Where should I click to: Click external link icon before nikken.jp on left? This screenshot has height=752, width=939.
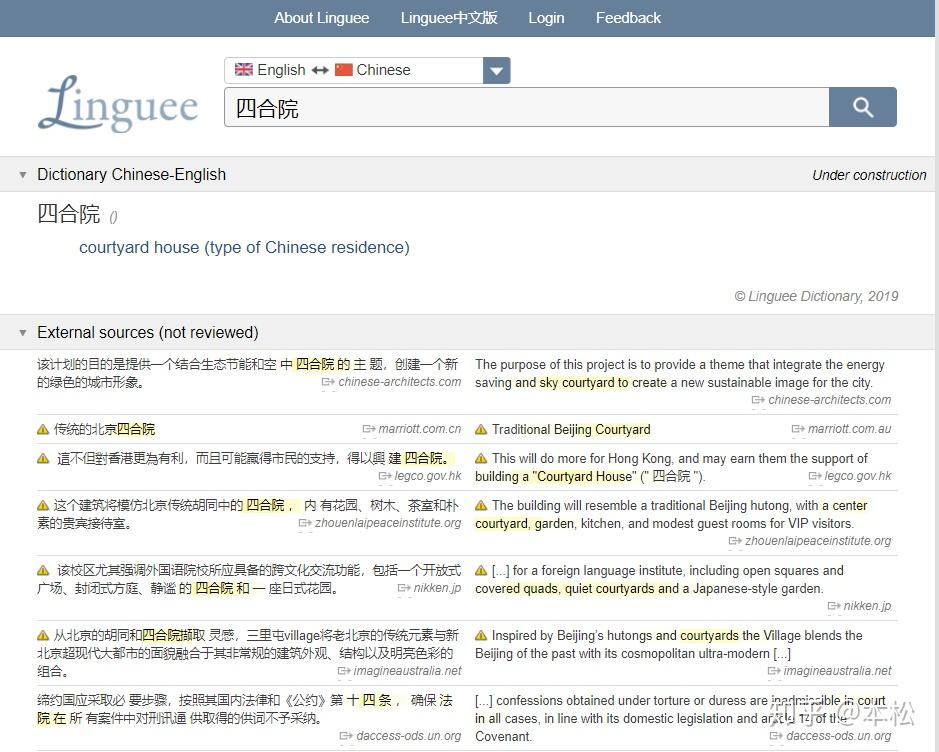(404, 588)
